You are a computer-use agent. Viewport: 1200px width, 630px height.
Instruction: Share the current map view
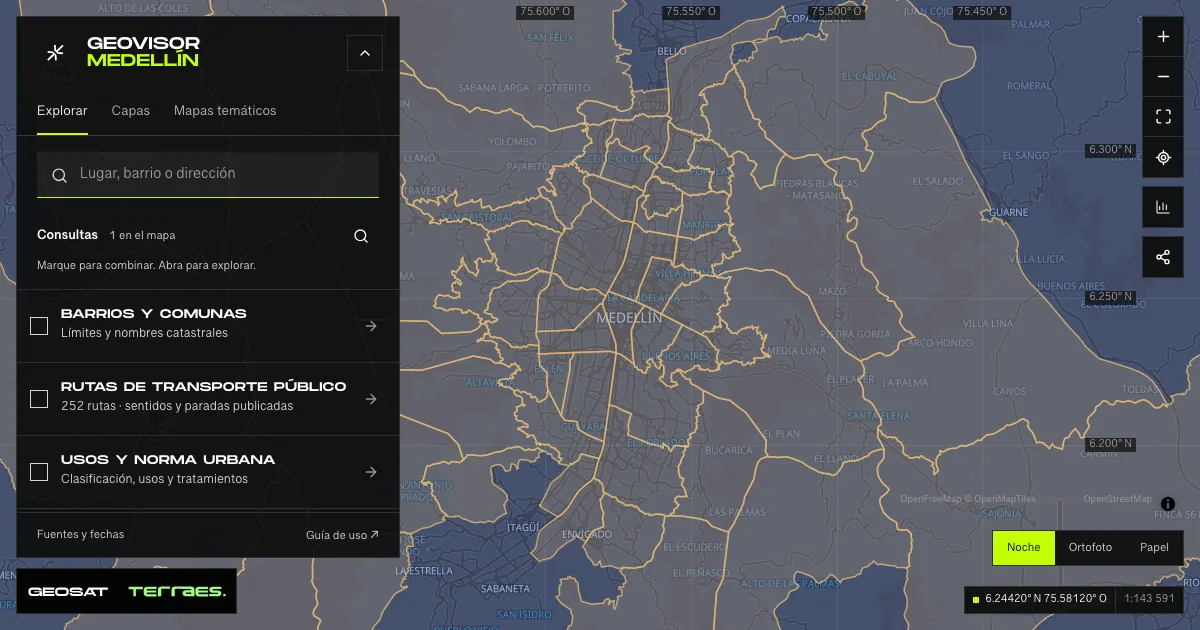[x=1163, y=257]
